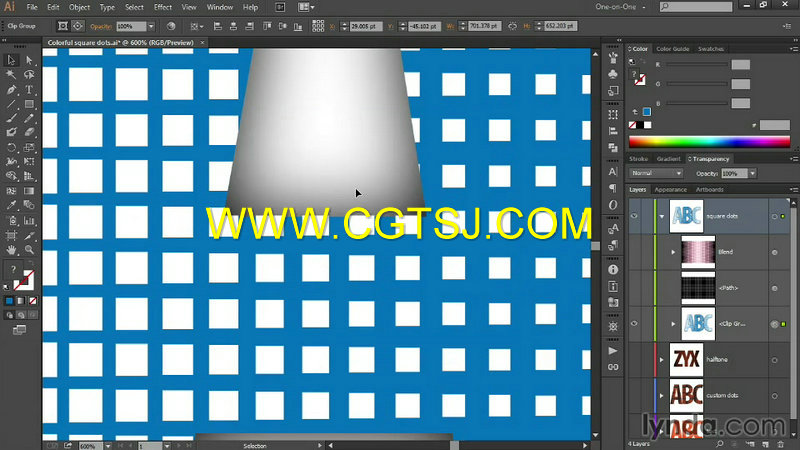Screen dimensions: 800x450
Task: Select the Pen tool
Action: (11, 90)
